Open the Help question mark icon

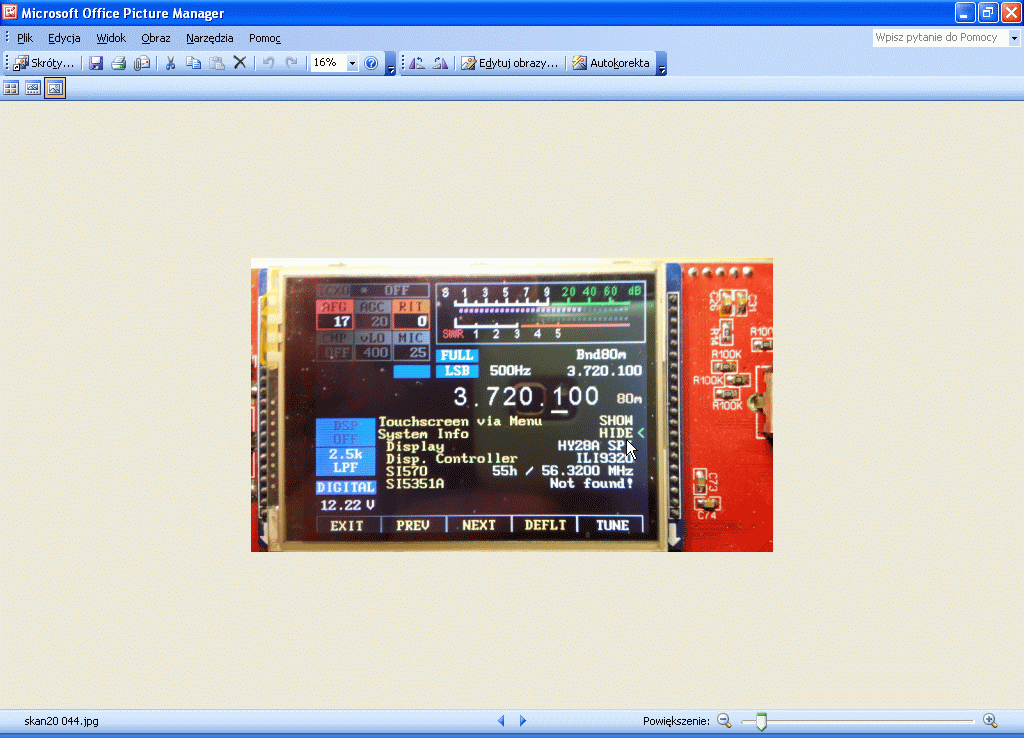[371, 63]
